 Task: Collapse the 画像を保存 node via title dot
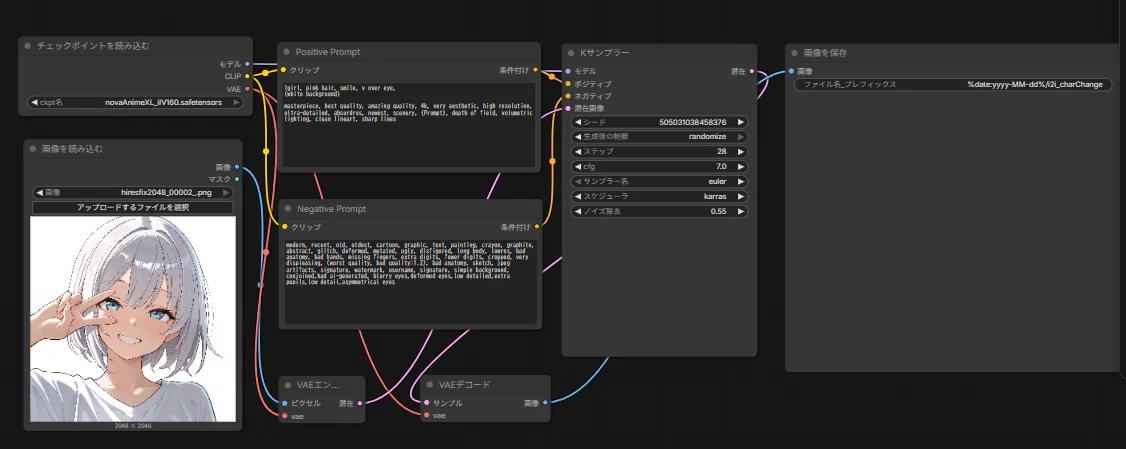(x=795, y=53)
